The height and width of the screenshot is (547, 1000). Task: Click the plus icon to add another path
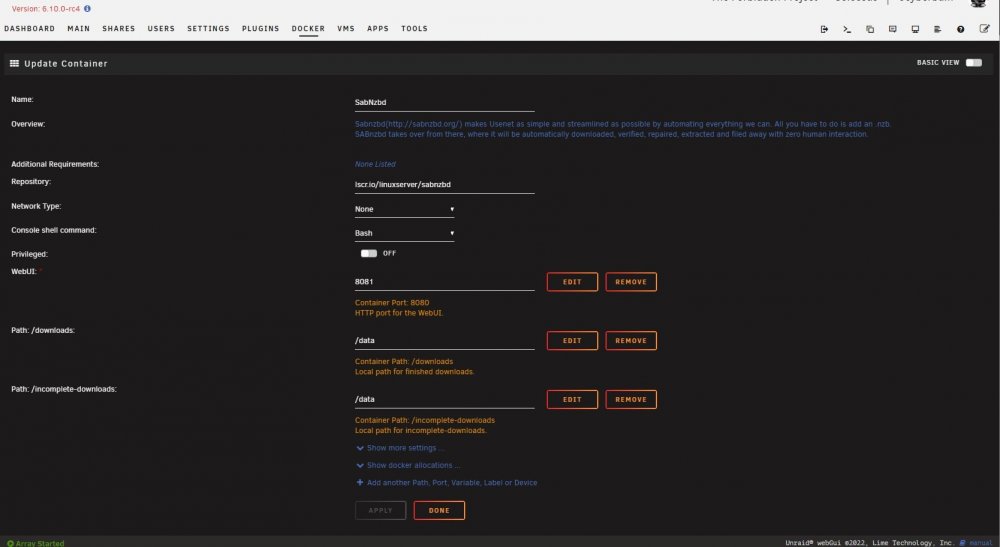[x=360, y=483]
